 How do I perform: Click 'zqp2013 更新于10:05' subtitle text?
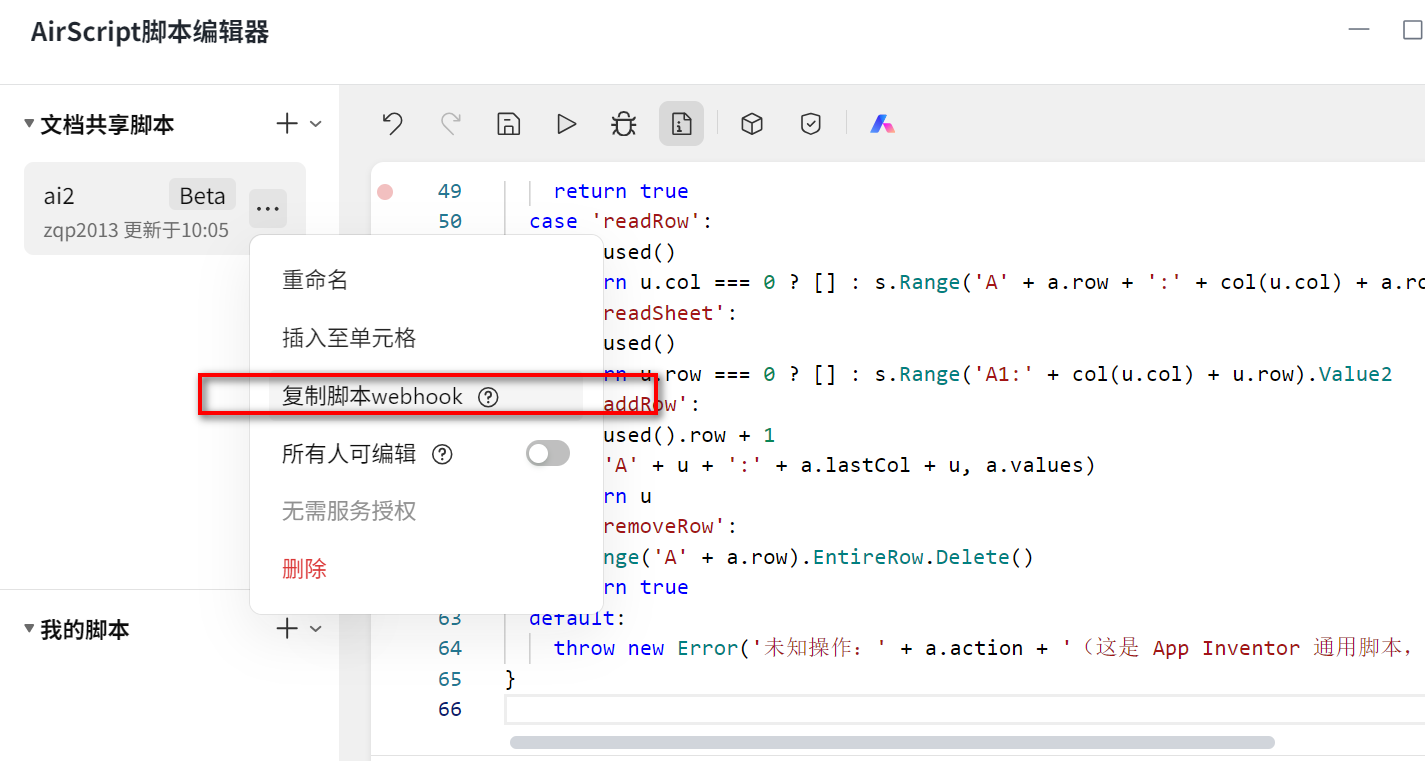point(136,231)
